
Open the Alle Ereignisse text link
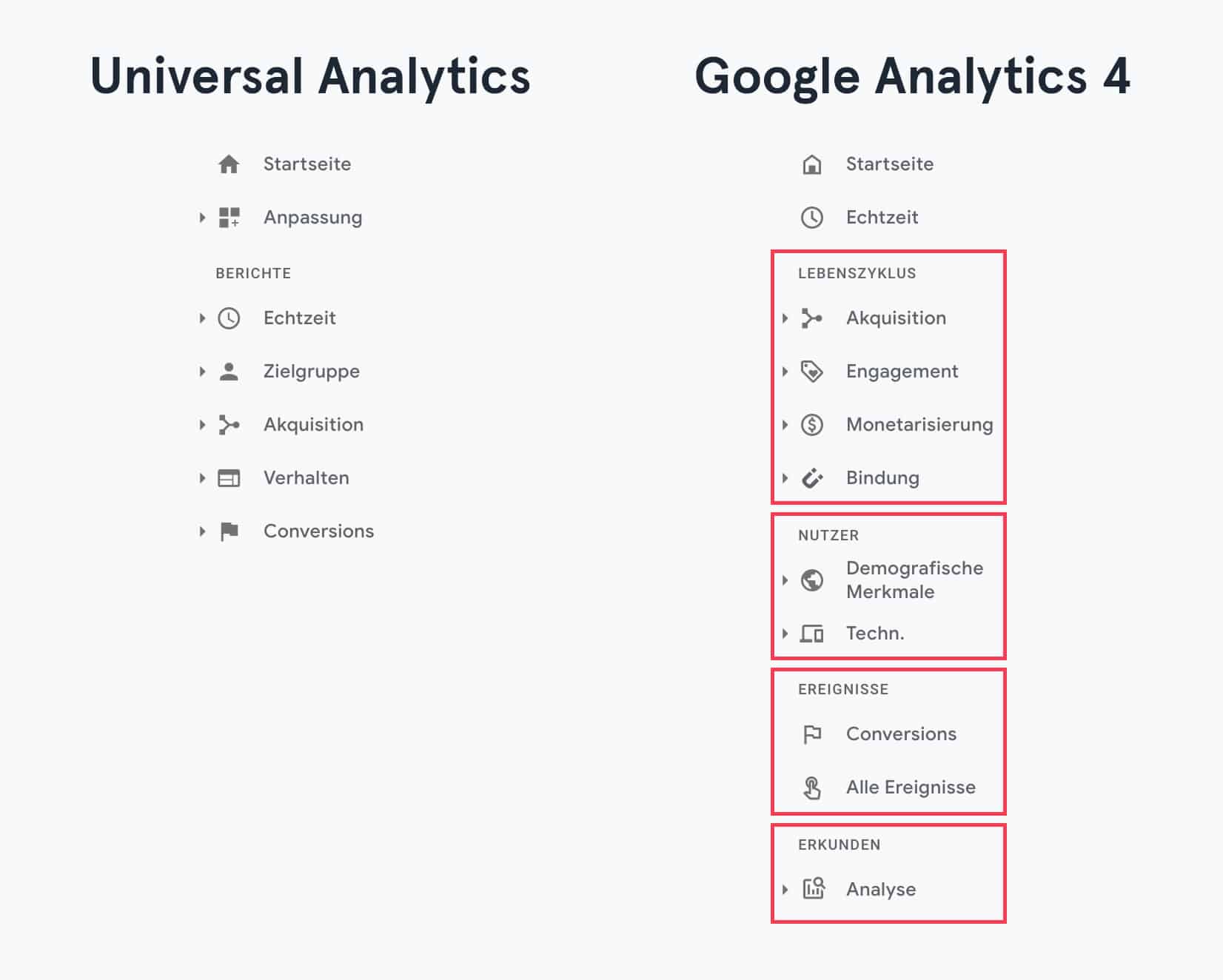coord(911,788)
